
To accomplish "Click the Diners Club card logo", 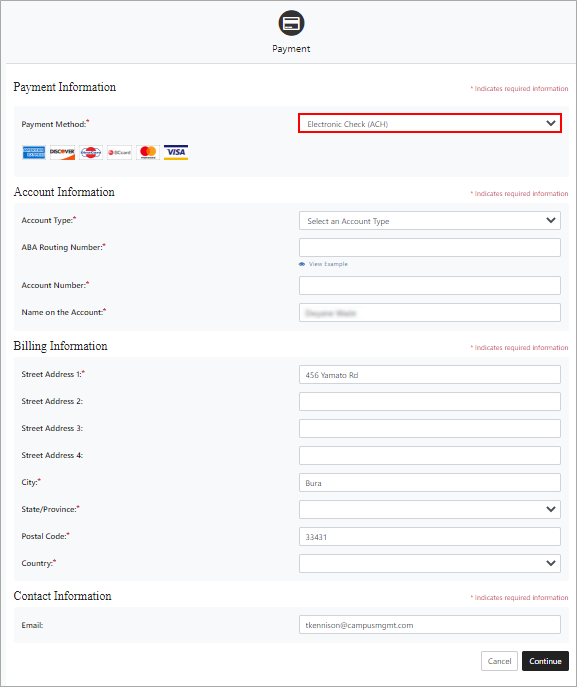I will click(x=91, y=152).
